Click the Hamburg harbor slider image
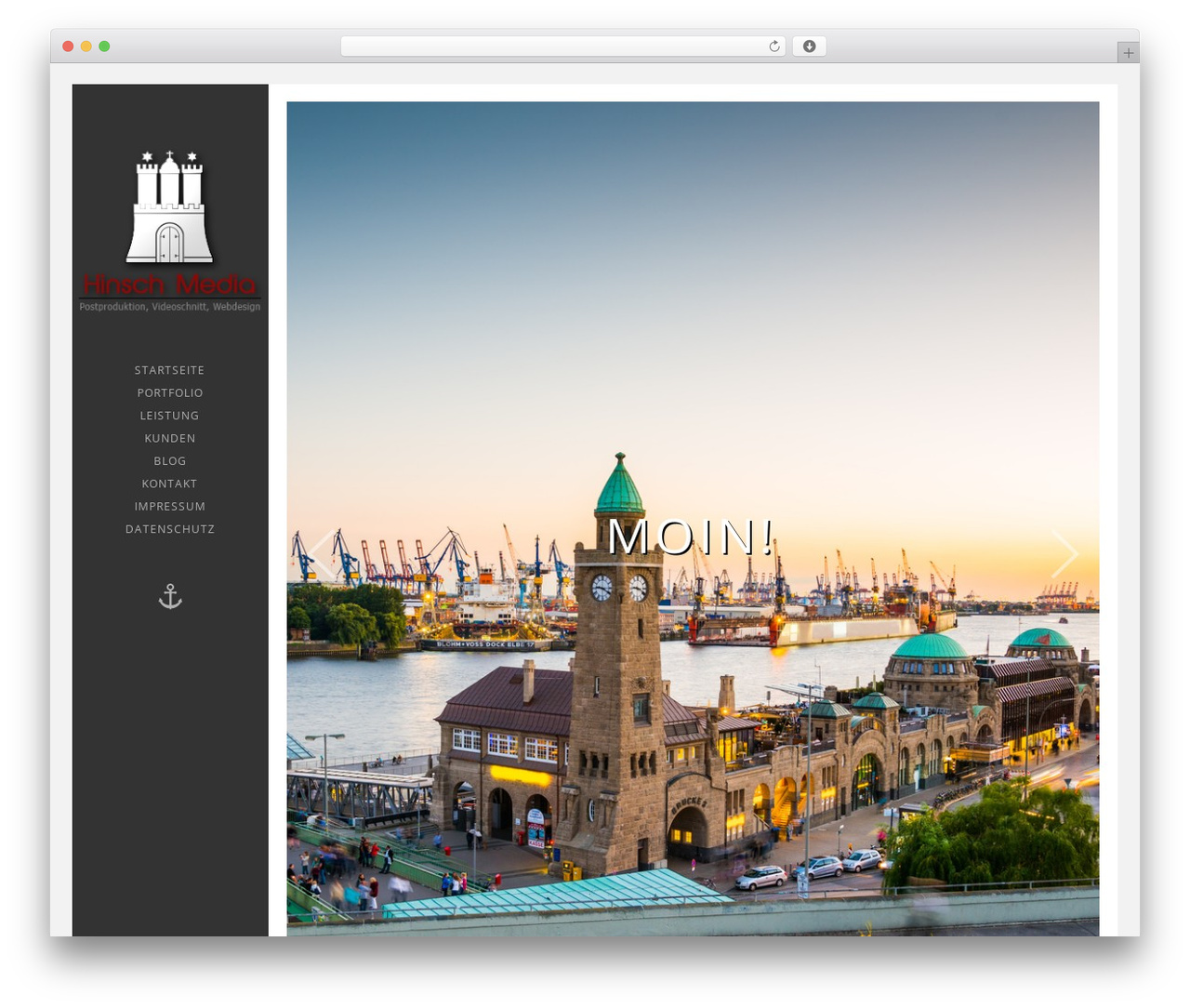This screenshot has width=1190, height=1008. coord(693,519)
